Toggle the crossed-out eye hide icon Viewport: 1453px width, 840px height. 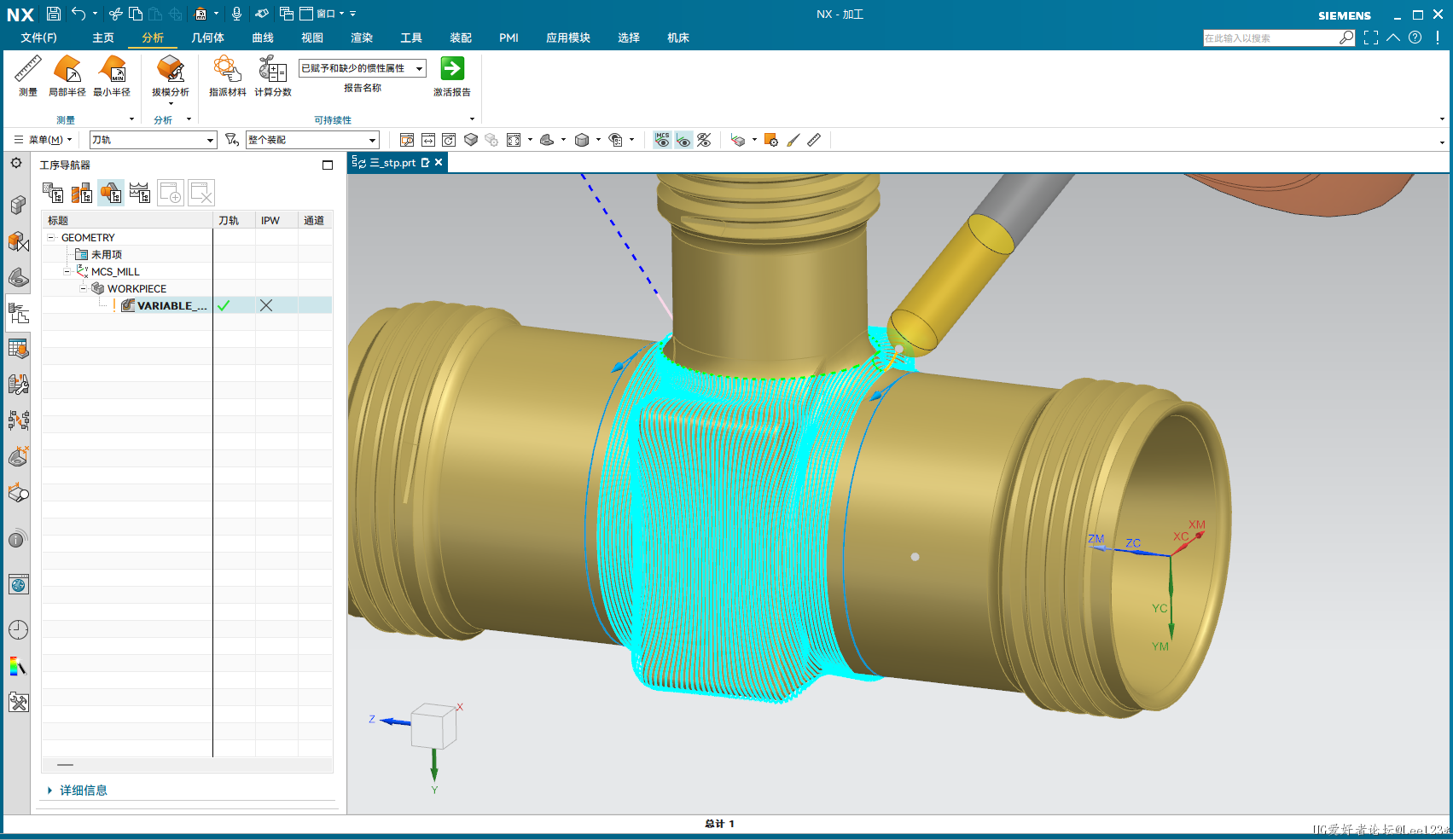(704, 140)
